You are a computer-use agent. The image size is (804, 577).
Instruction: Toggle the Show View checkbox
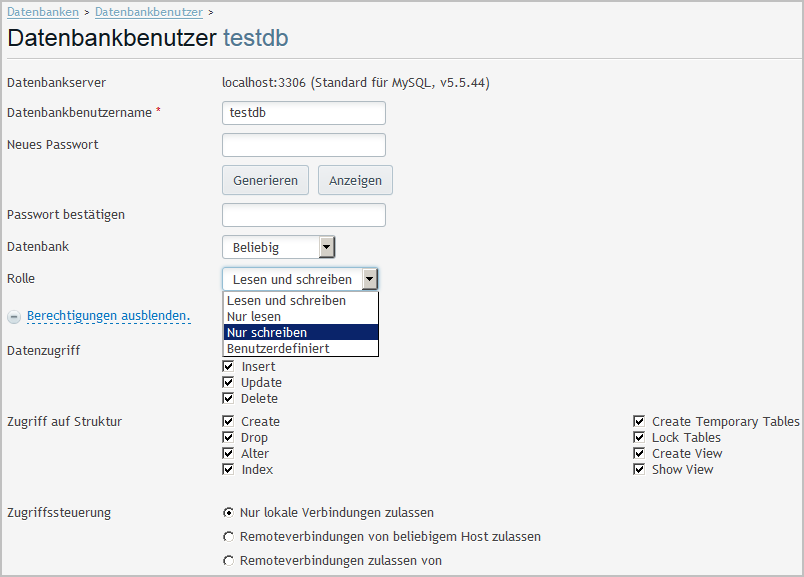639,469
